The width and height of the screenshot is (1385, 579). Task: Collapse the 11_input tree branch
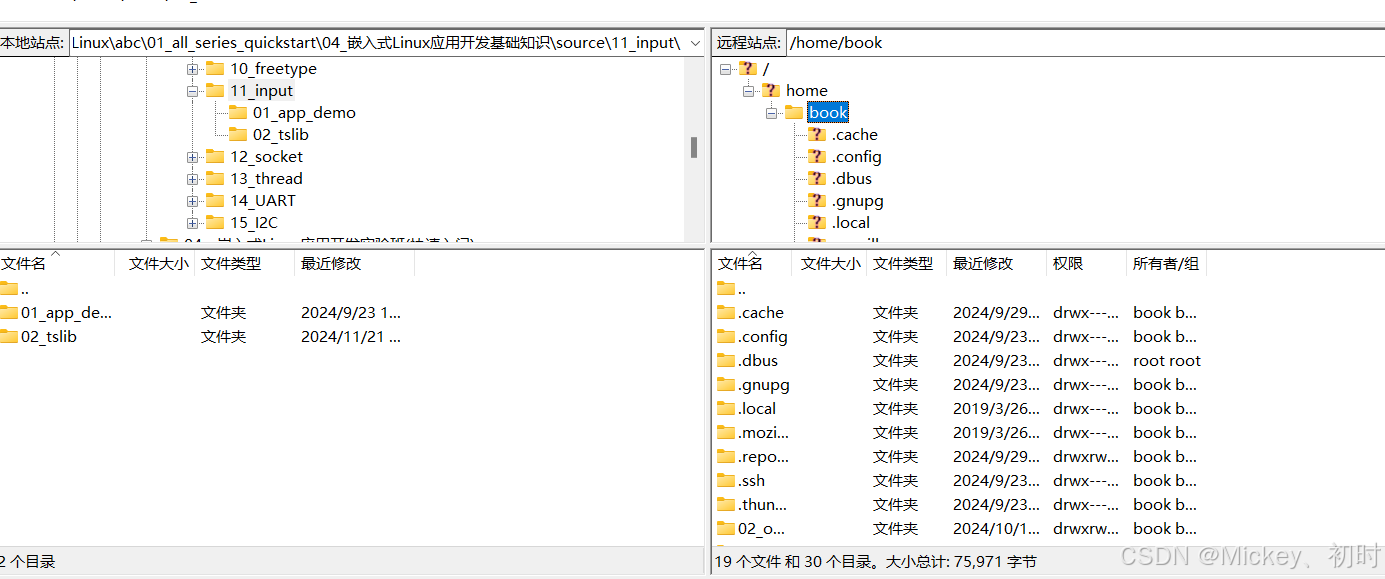coord(192,90)
